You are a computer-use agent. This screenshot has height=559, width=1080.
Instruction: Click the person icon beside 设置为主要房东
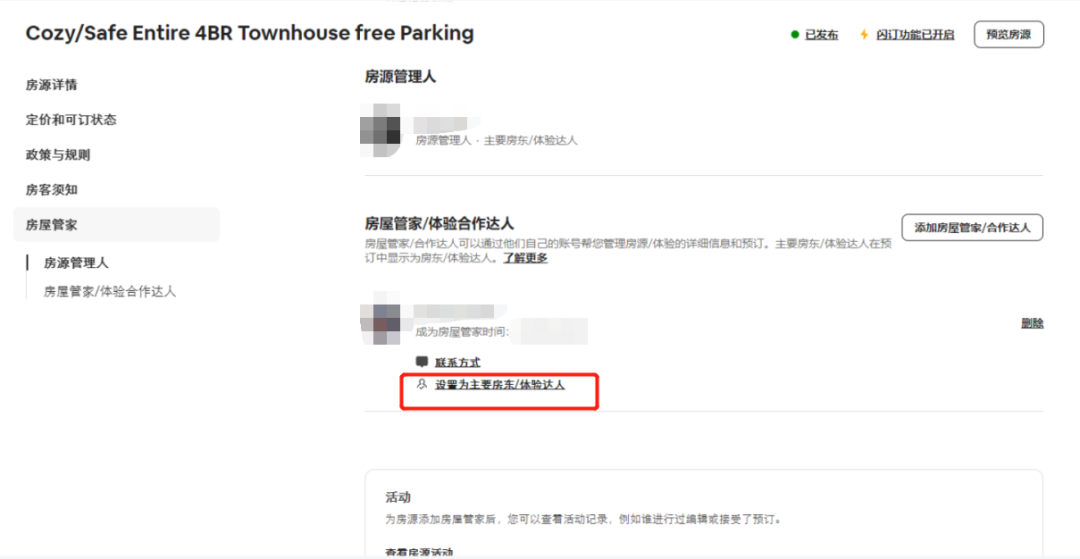coord(422,385)
